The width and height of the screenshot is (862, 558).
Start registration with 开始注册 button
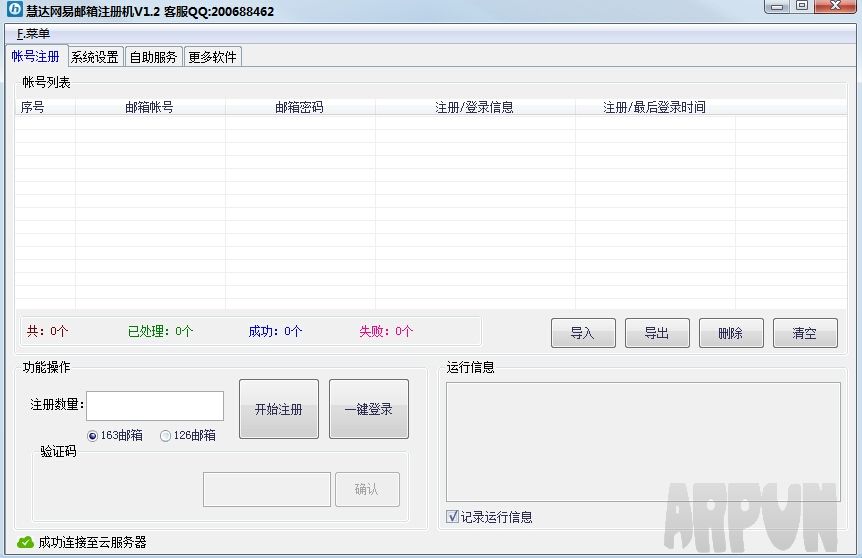[x=279, y=409]
